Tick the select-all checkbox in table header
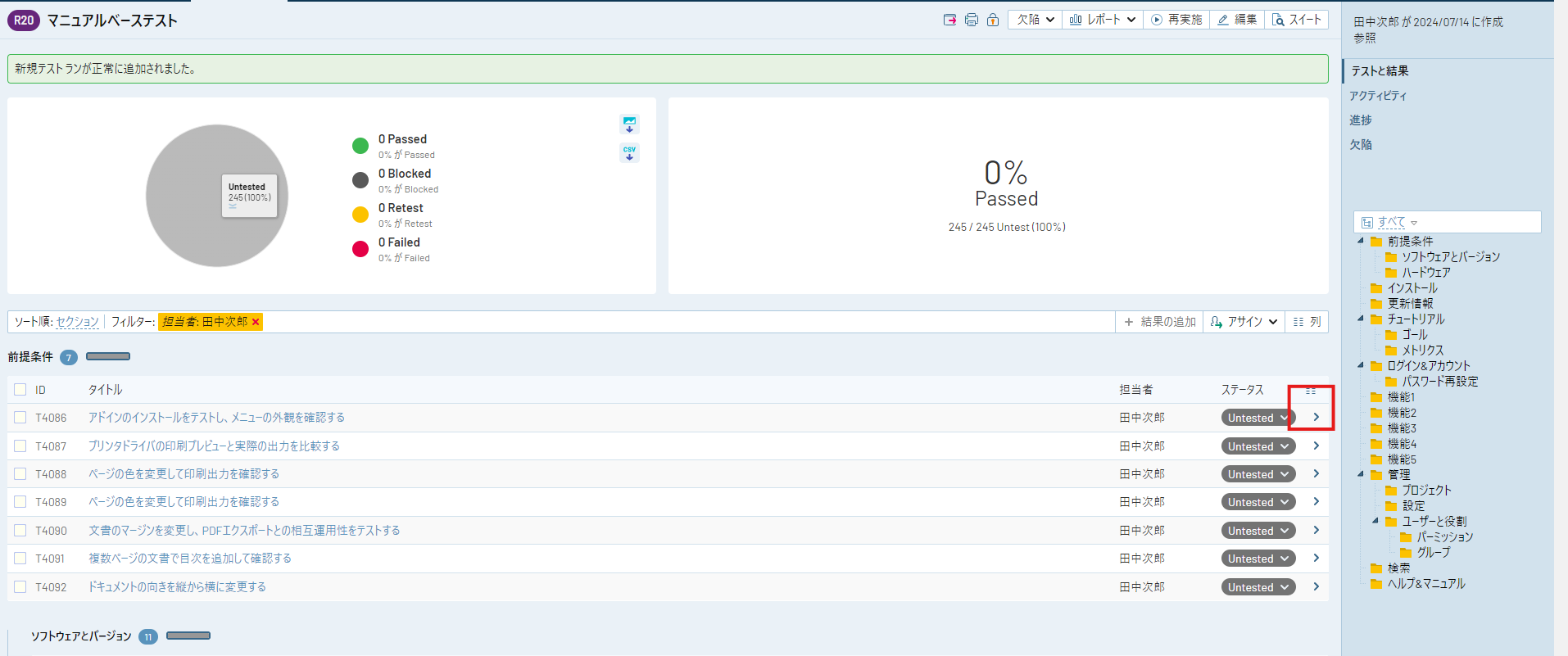Image resolution: width=1568 pixels, height=656 pixels. pos(20,390)
